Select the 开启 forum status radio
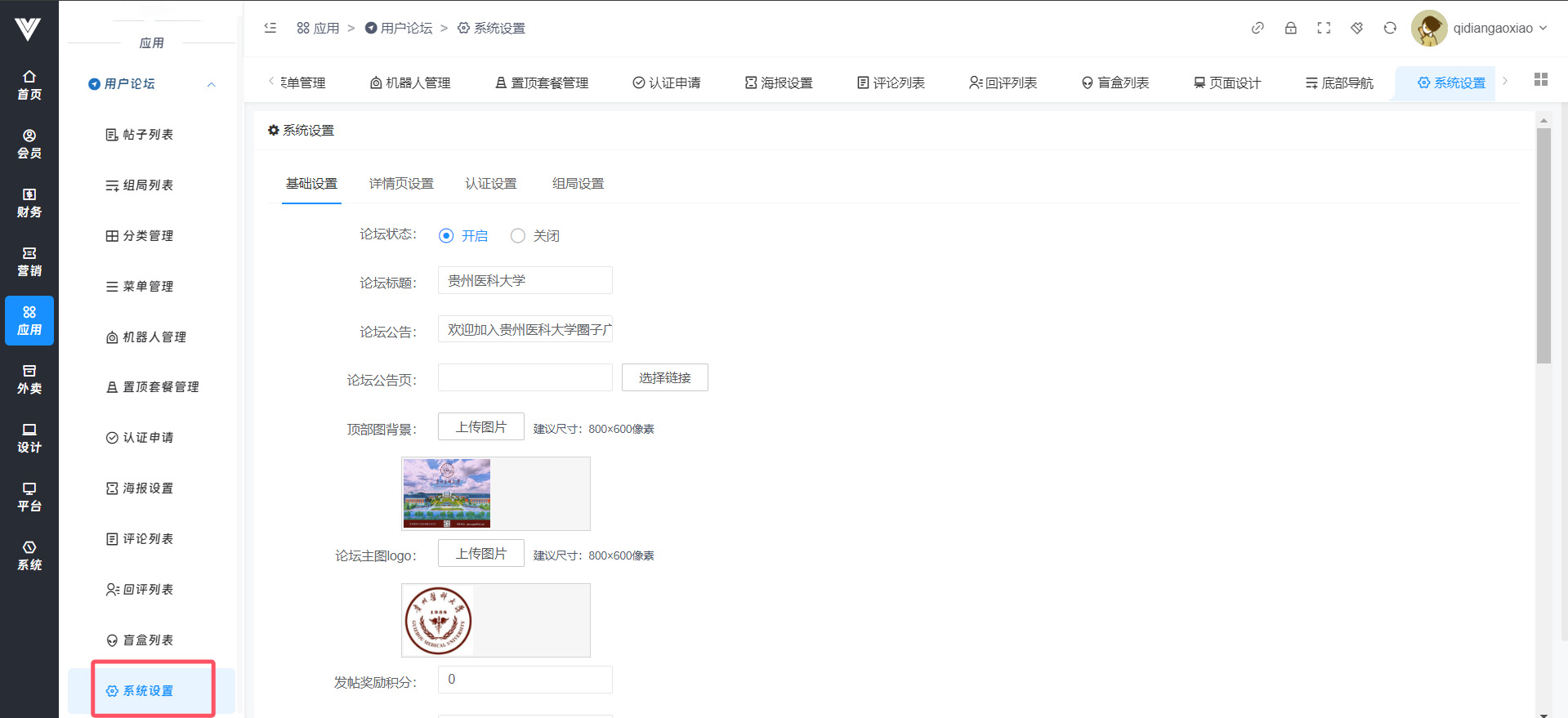The image size is (1568, 718). (x=446, y=236)
